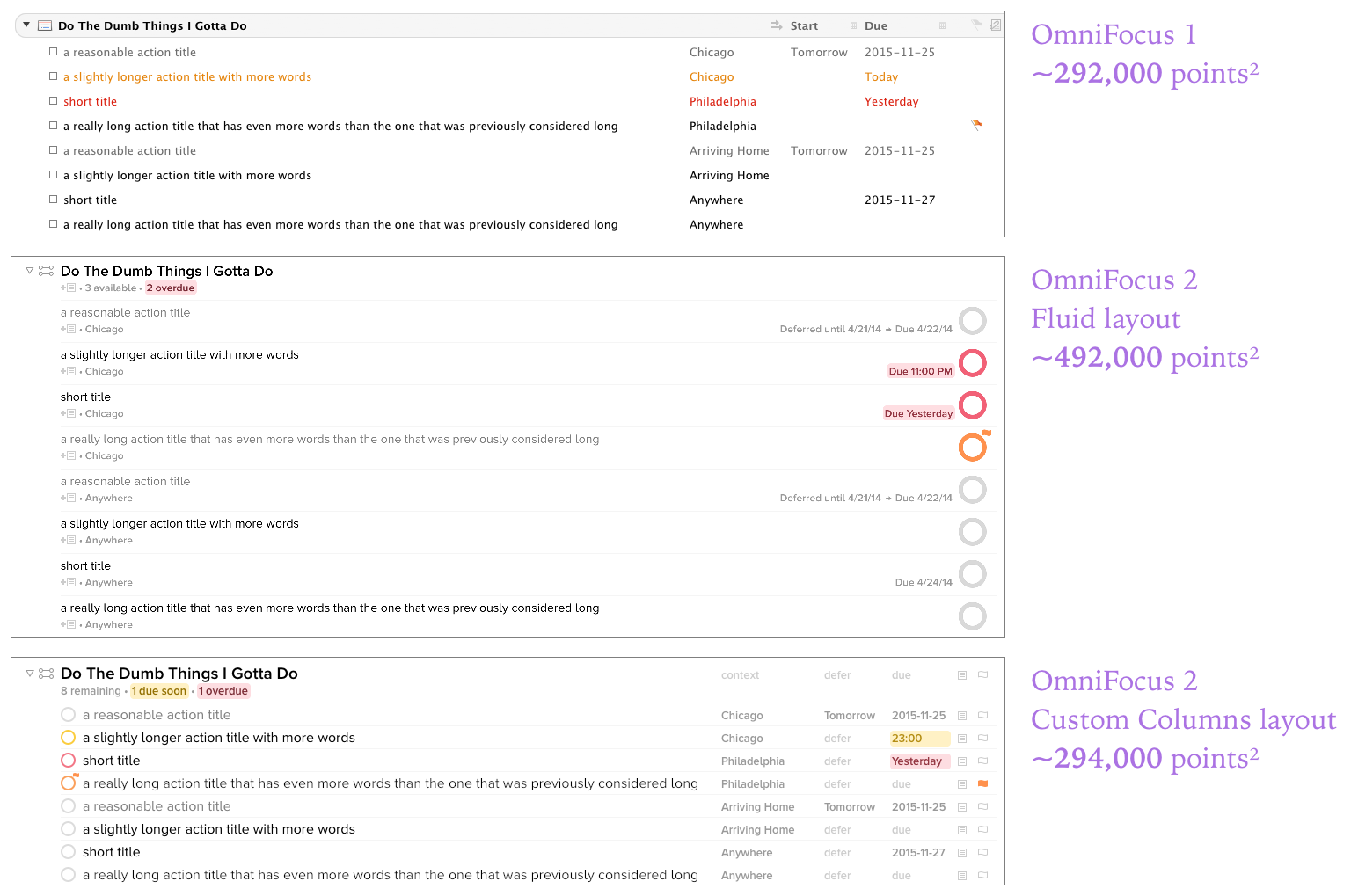Click the 'Due 11:00 PM' badge in Fluid layout

coord(920,371)
